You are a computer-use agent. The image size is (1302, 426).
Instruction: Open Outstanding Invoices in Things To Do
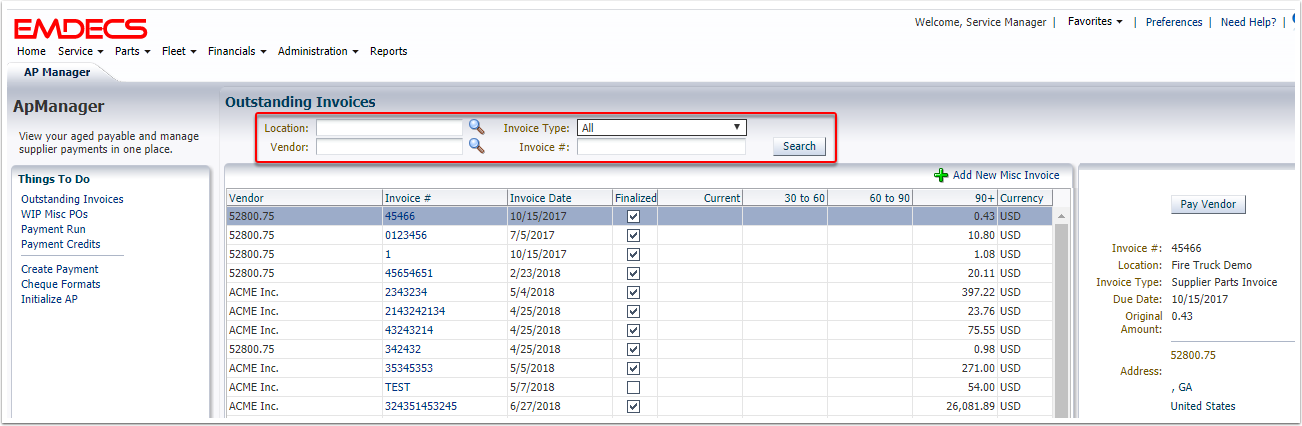[x=72, y=199]
